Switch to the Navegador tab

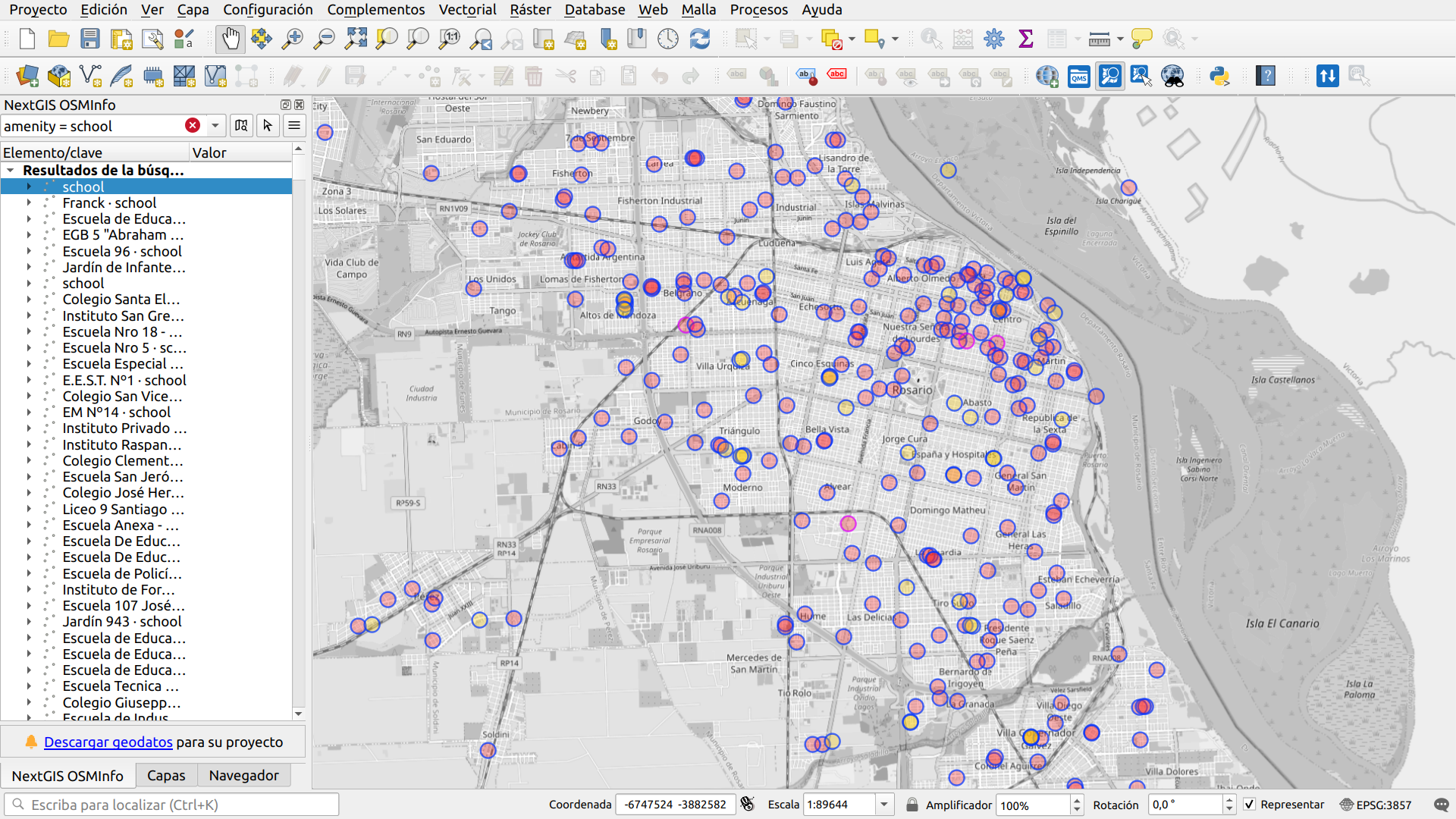coord(243,775)
